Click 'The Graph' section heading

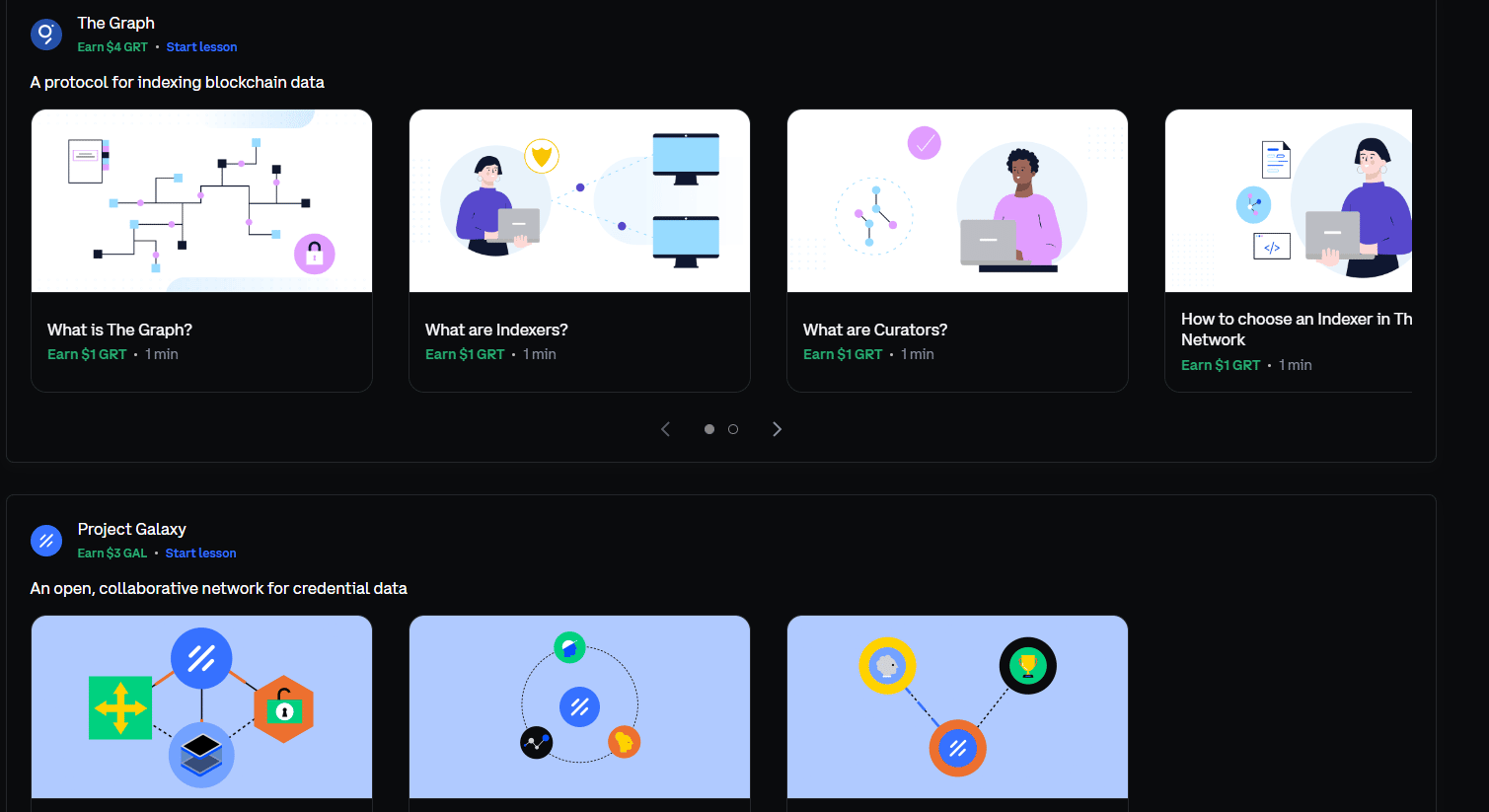tap(116, 23)
